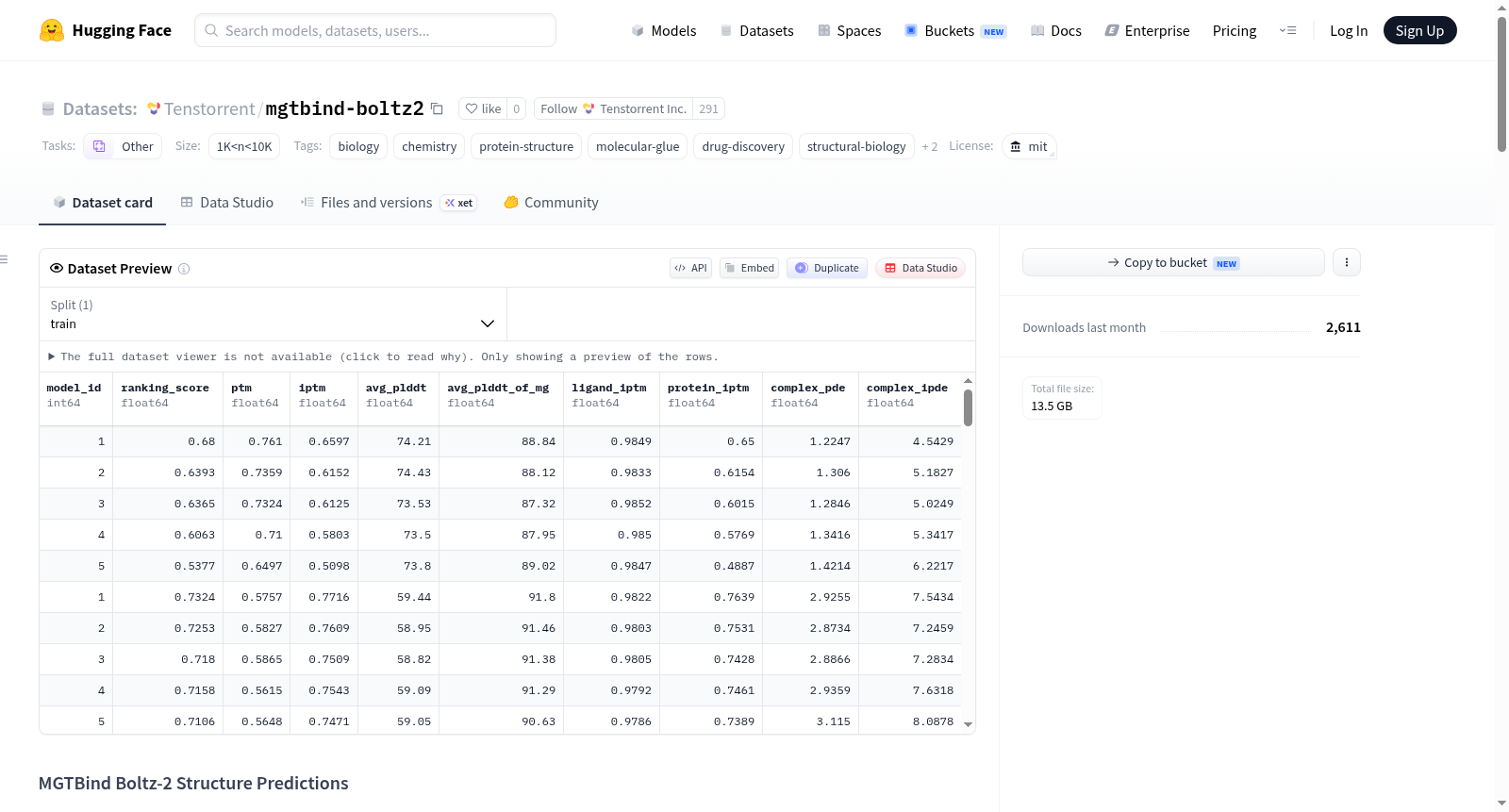Click the chemistry tag
This screenshot has width=1509, height=812.
coord(429,146)
